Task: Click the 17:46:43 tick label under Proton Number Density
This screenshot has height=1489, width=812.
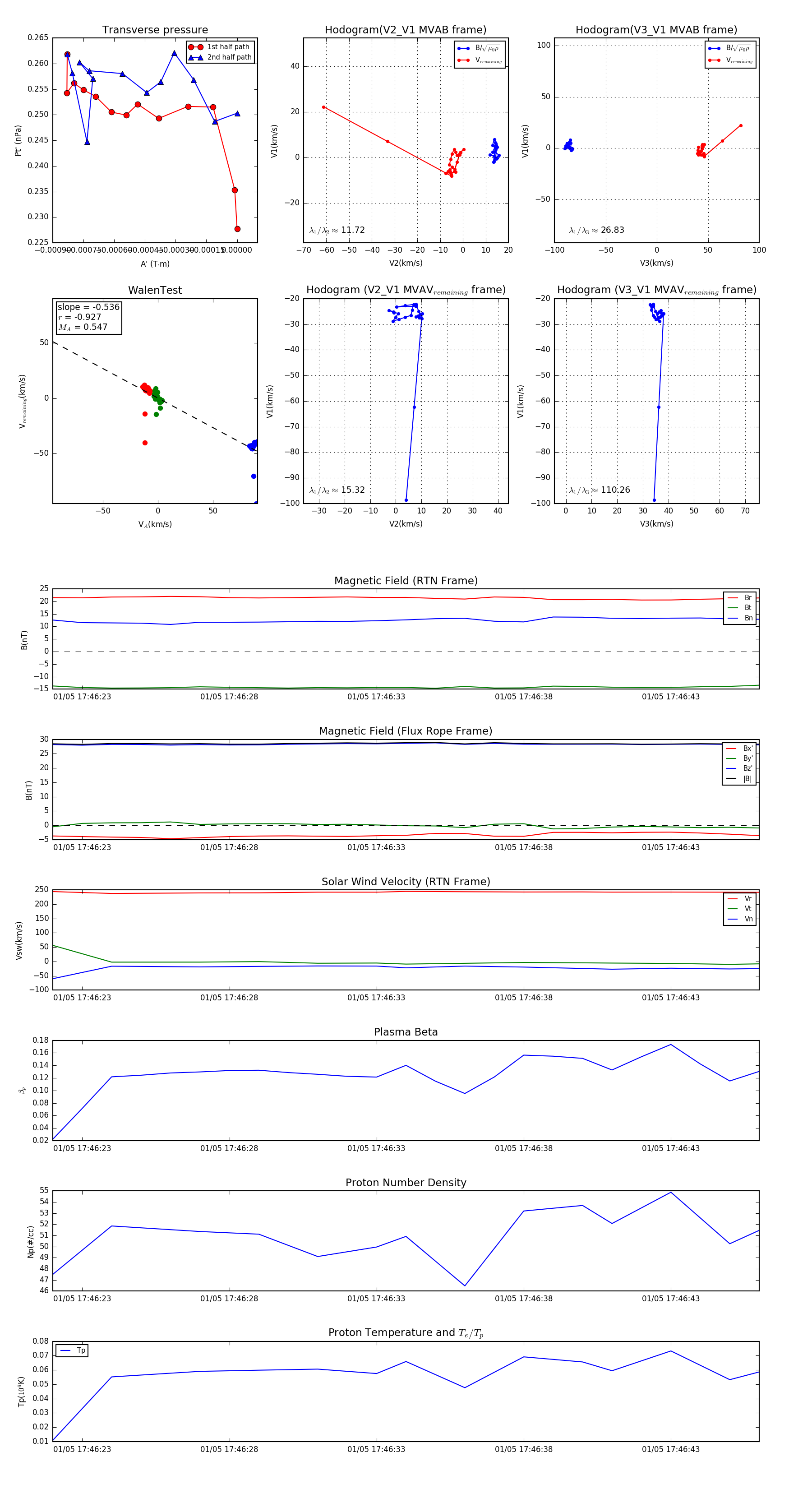Action: pos(670,1298)
